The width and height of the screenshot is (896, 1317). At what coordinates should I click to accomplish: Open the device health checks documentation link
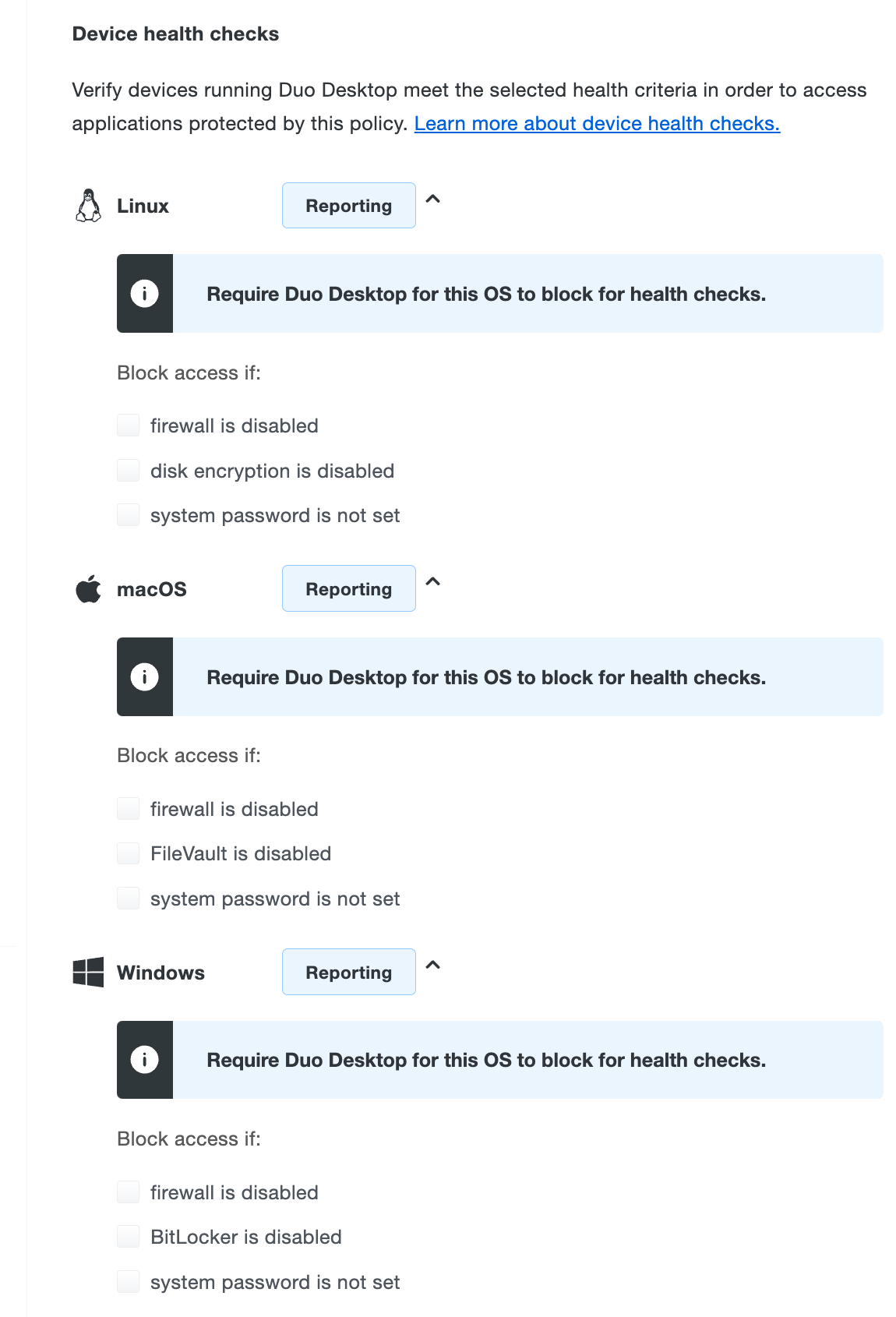598,123
